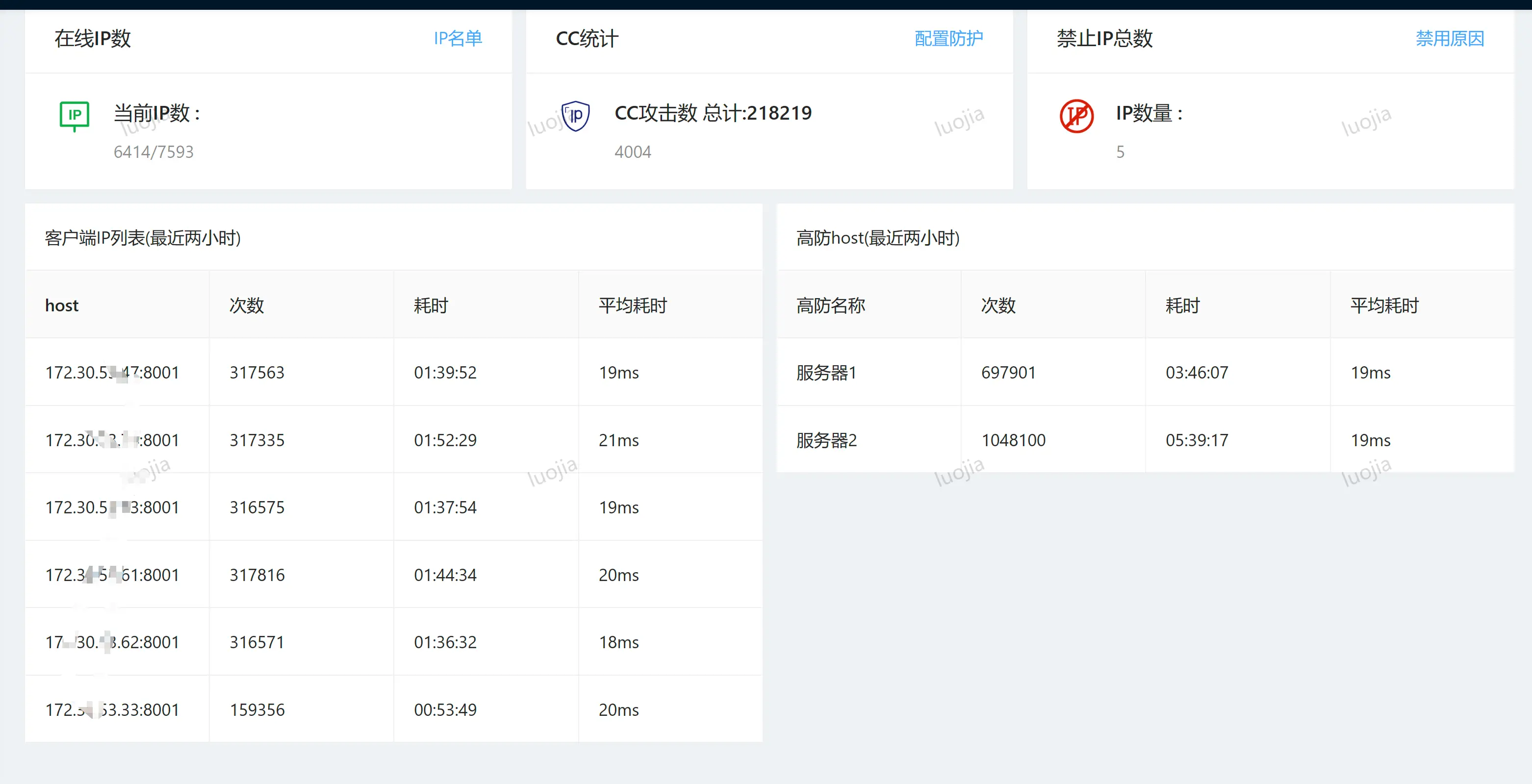Open the IP名单 link
Viewport: 1532px width, 784px height.
point(458,39)
